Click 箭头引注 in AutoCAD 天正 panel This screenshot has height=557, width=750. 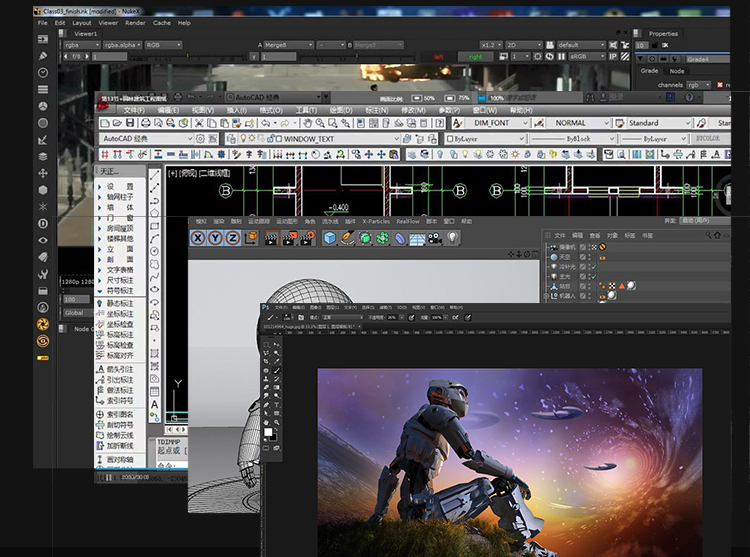pos(120,370)
